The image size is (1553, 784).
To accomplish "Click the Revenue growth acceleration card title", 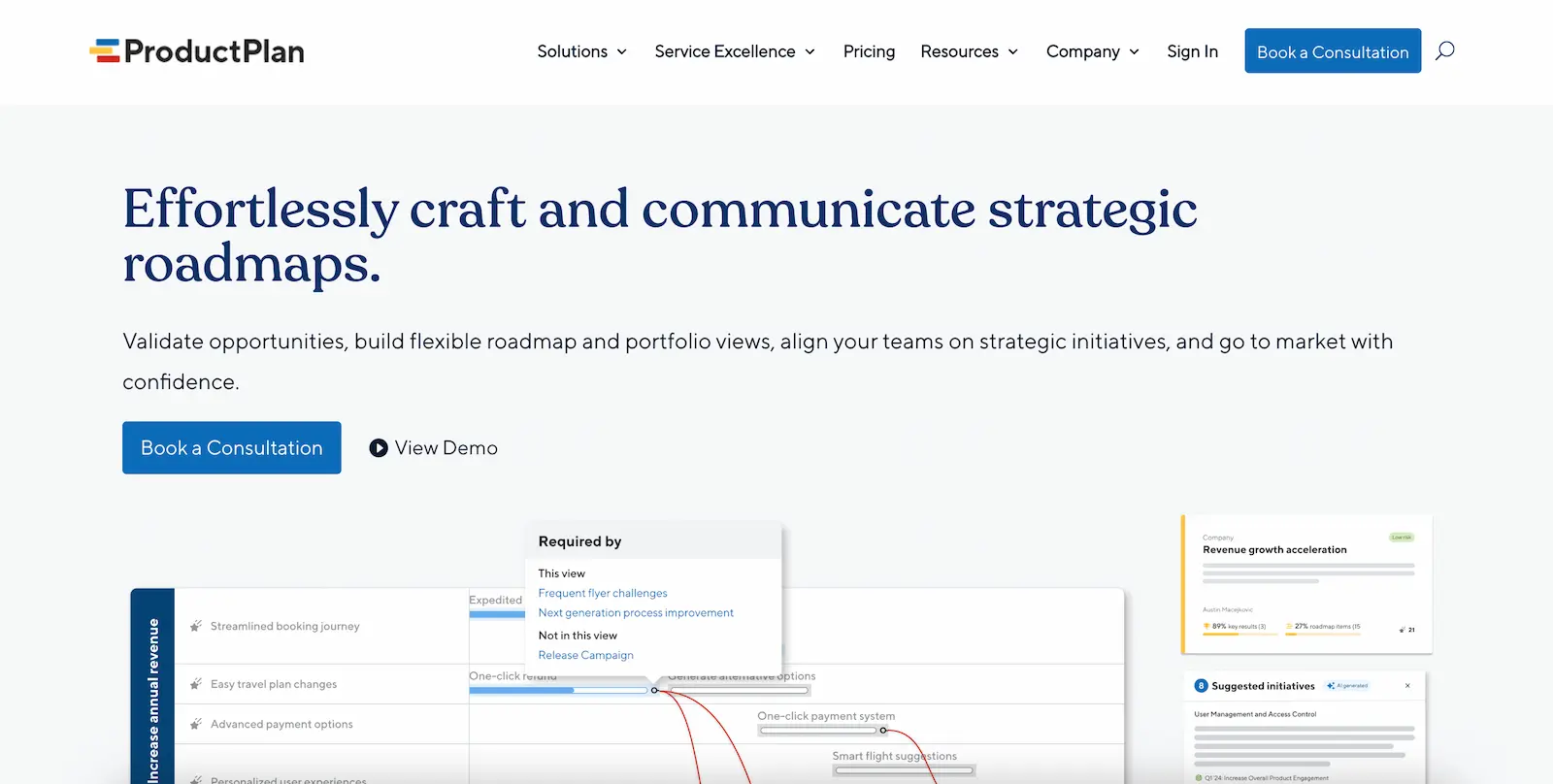I will (1274, 550).
